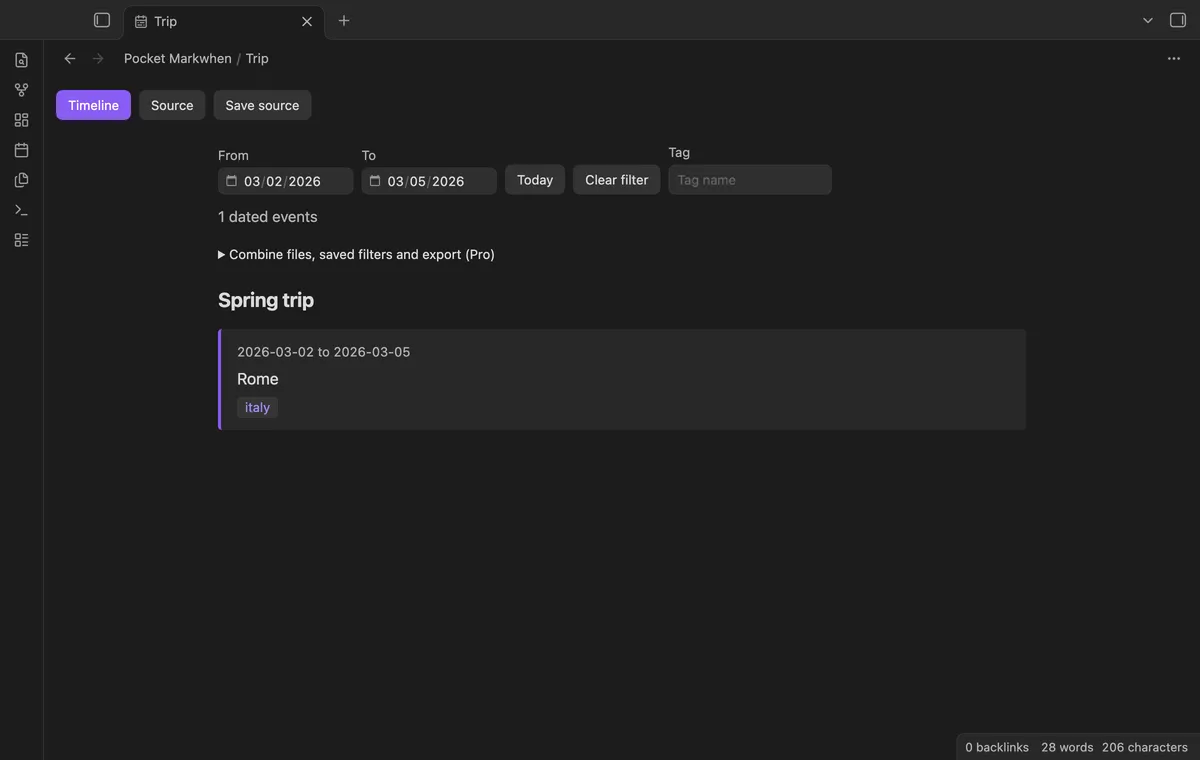This screenshot has width=1200, height=760.
Task: Click the bottom ribbon list icon
Action: pyautogui.click(x=21, y=240)
